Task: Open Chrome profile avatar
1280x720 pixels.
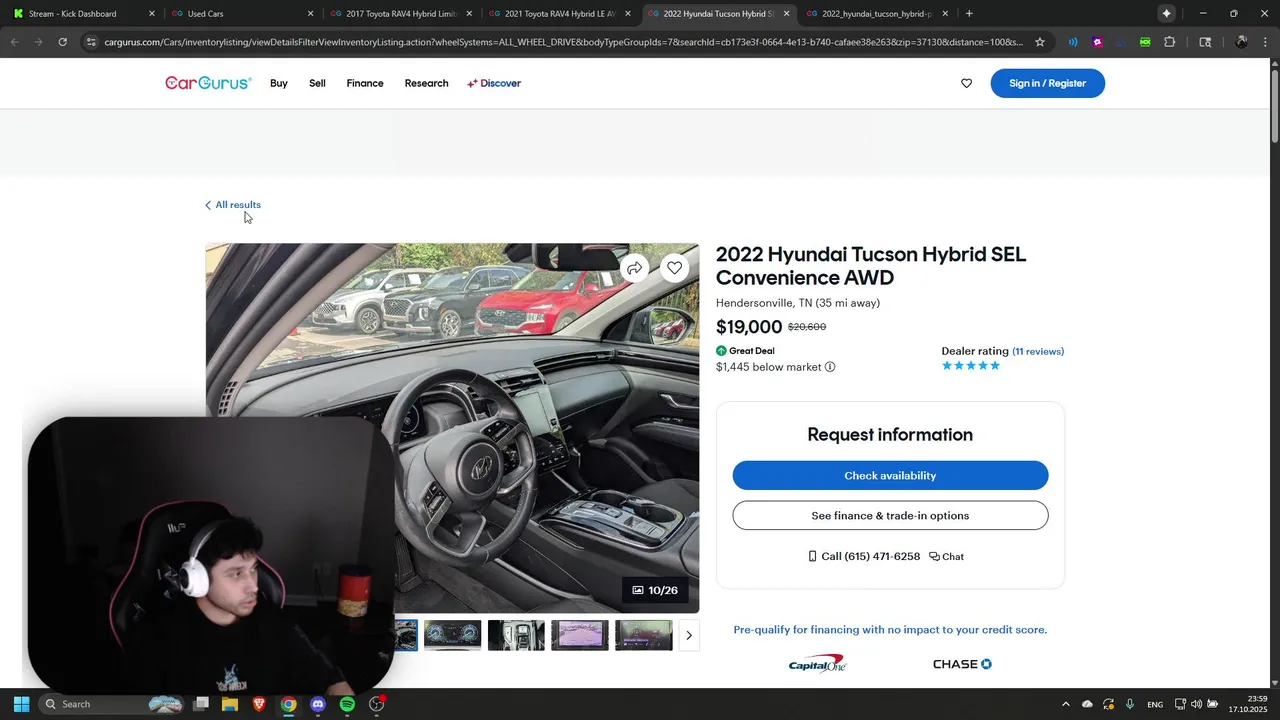Action: click(x=1241, y=42)
